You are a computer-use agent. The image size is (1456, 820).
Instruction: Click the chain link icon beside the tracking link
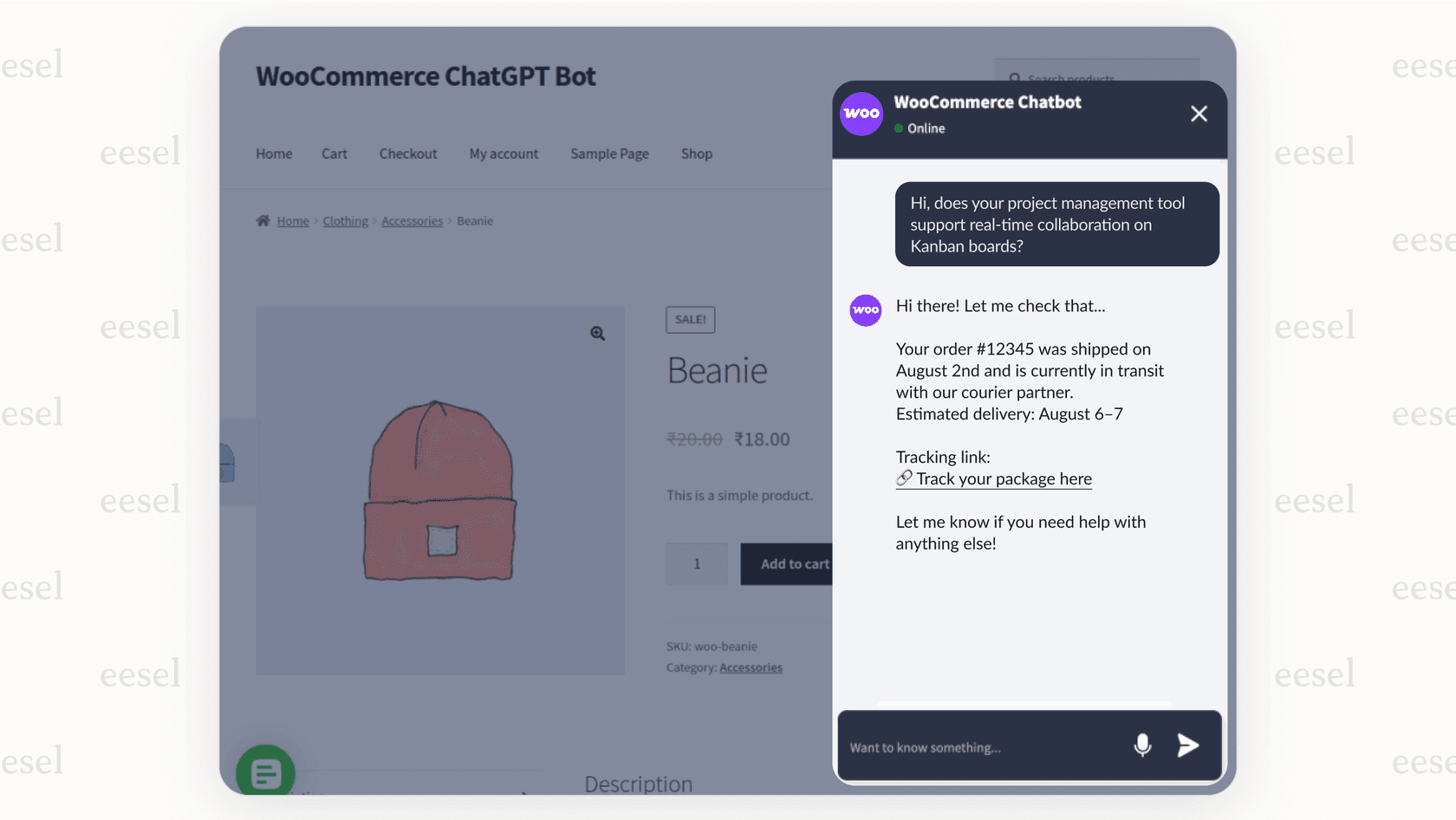[x=903, y=478]
